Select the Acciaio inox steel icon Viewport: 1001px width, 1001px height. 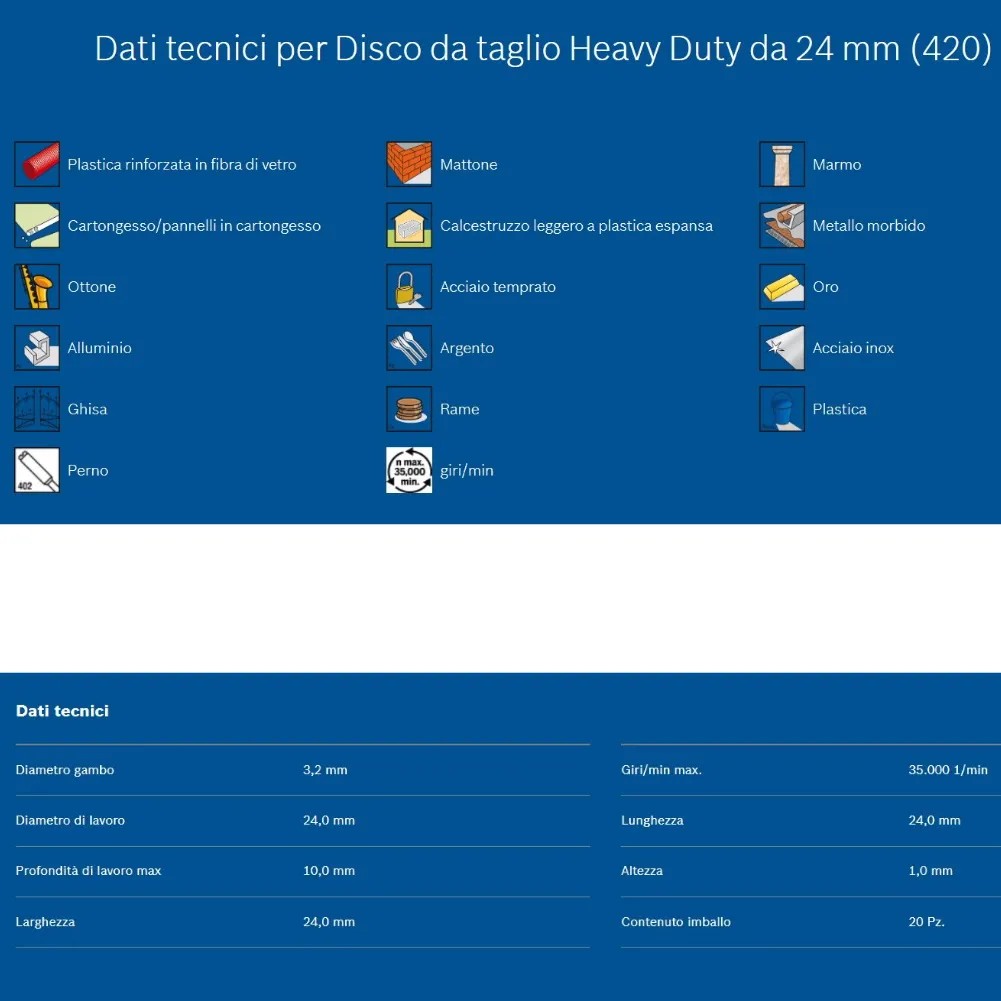pyautogui.click(x=781, y=348)
